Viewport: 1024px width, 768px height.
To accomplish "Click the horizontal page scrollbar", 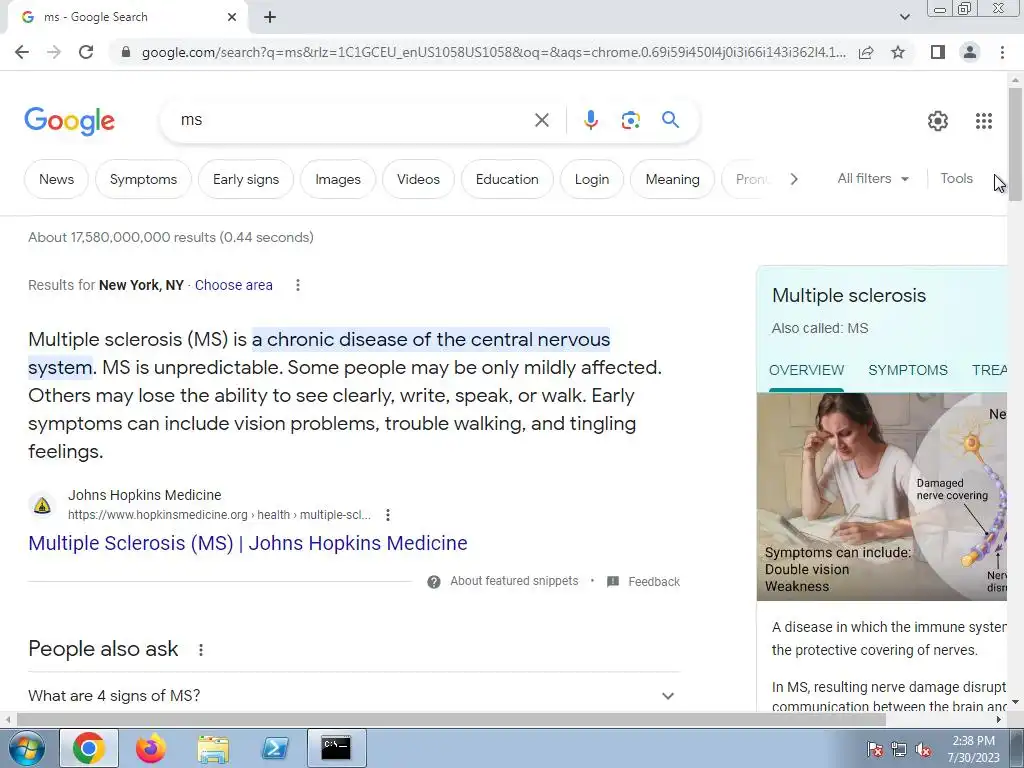I will click(451, 719).
